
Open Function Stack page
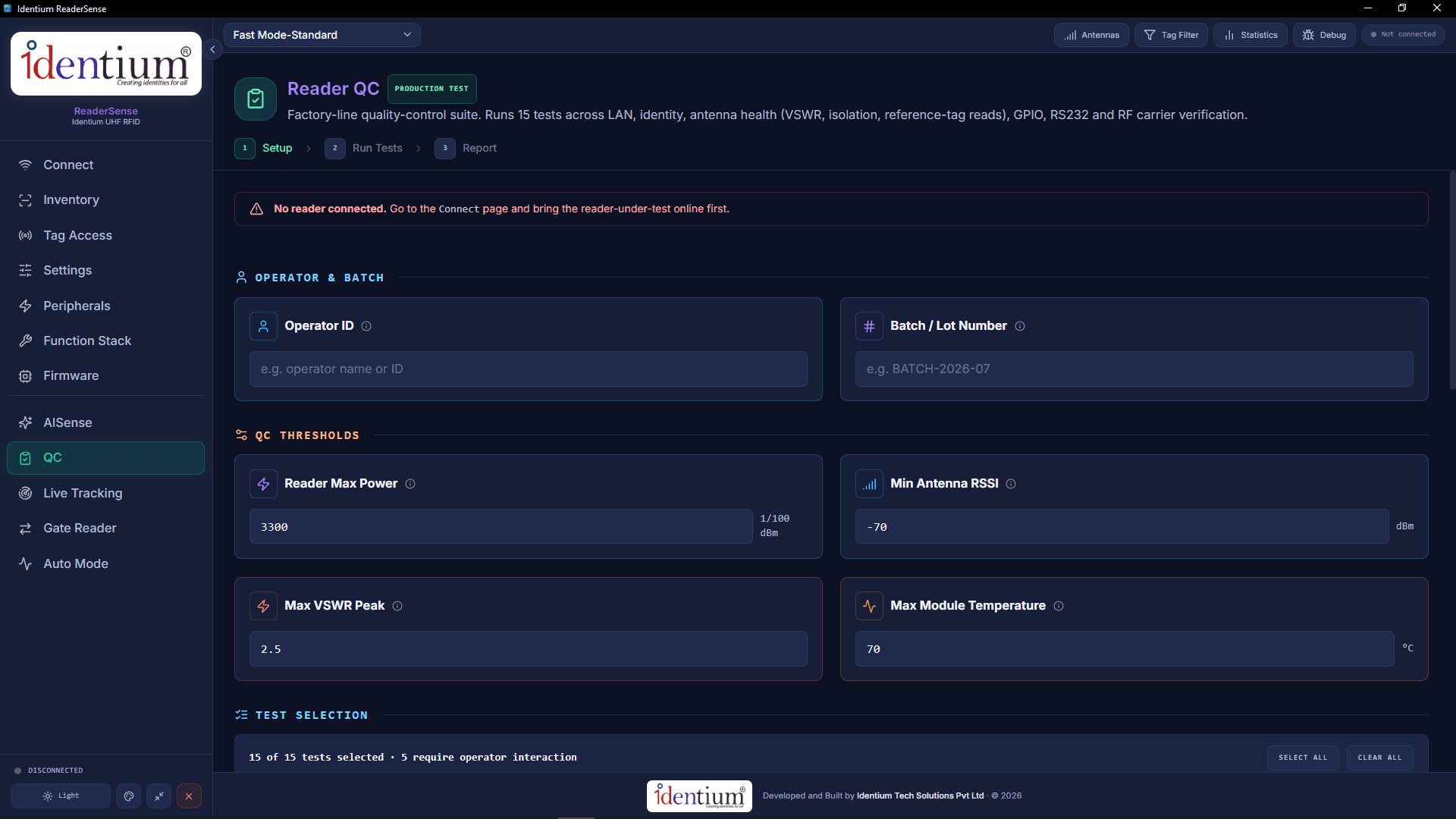point(105,341)
